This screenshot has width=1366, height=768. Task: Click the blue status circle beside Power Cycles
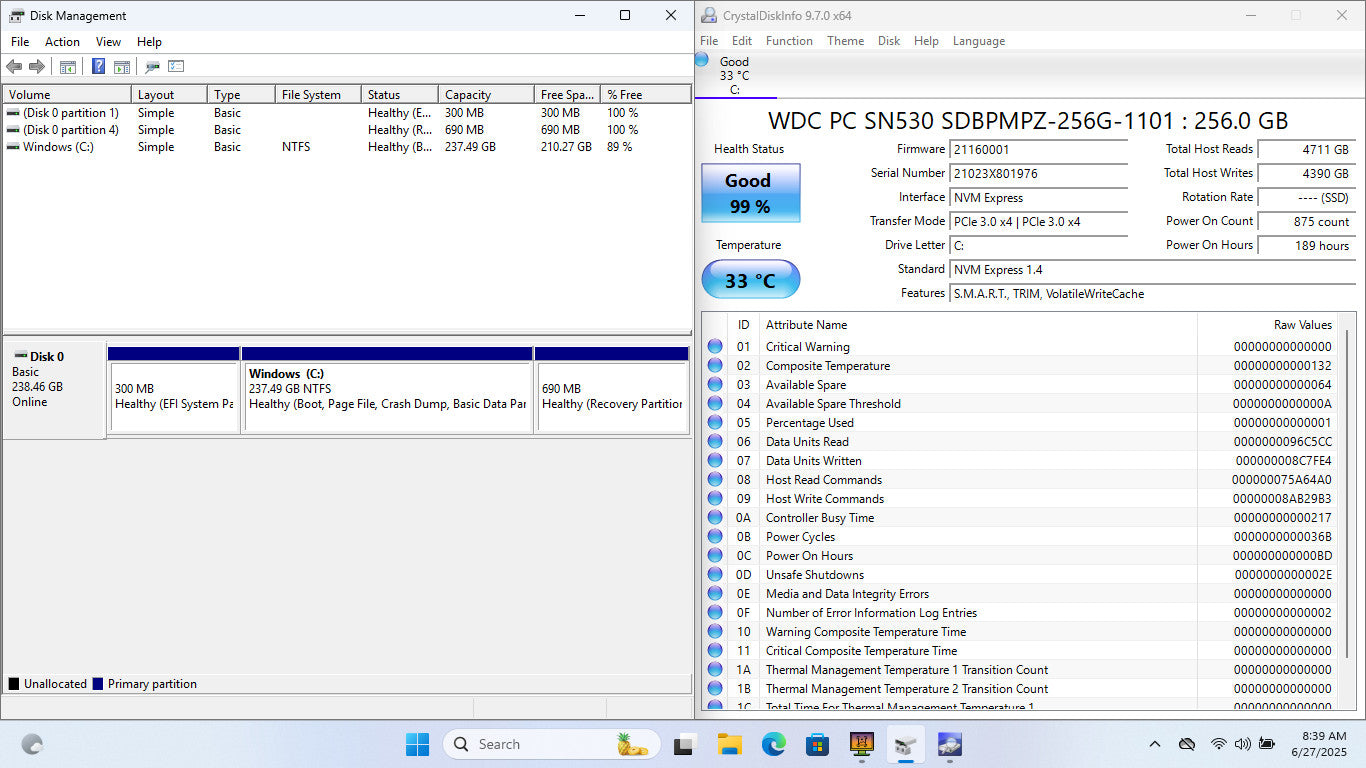715,537
